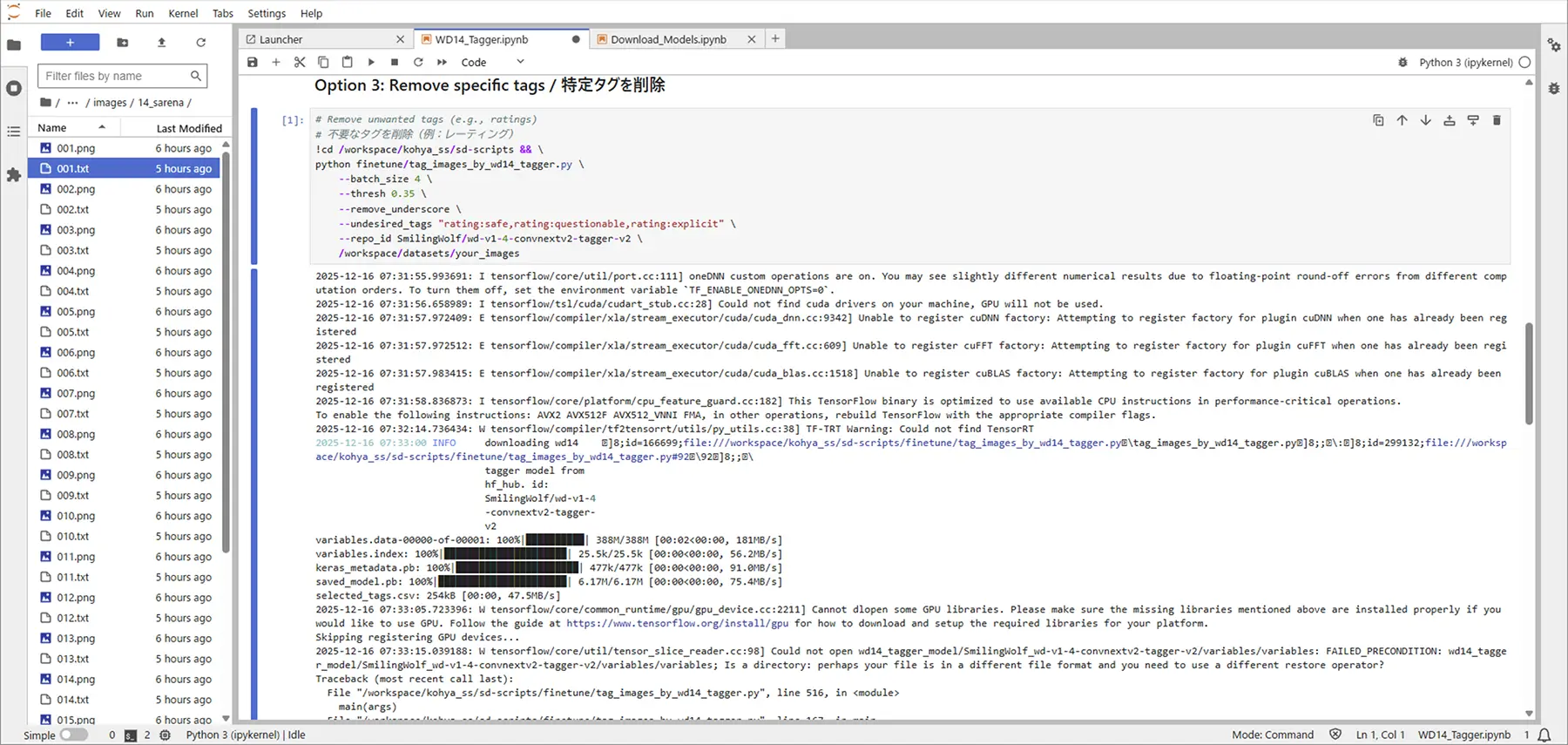Interrupt the kernel with stop icon

(x=395, y=62)
